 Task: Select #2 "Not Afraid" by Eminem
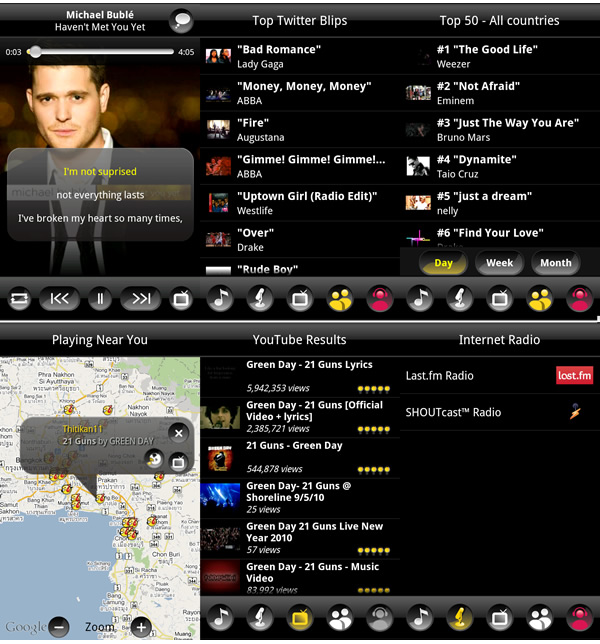pyautogui.click(x=500, y=93)
